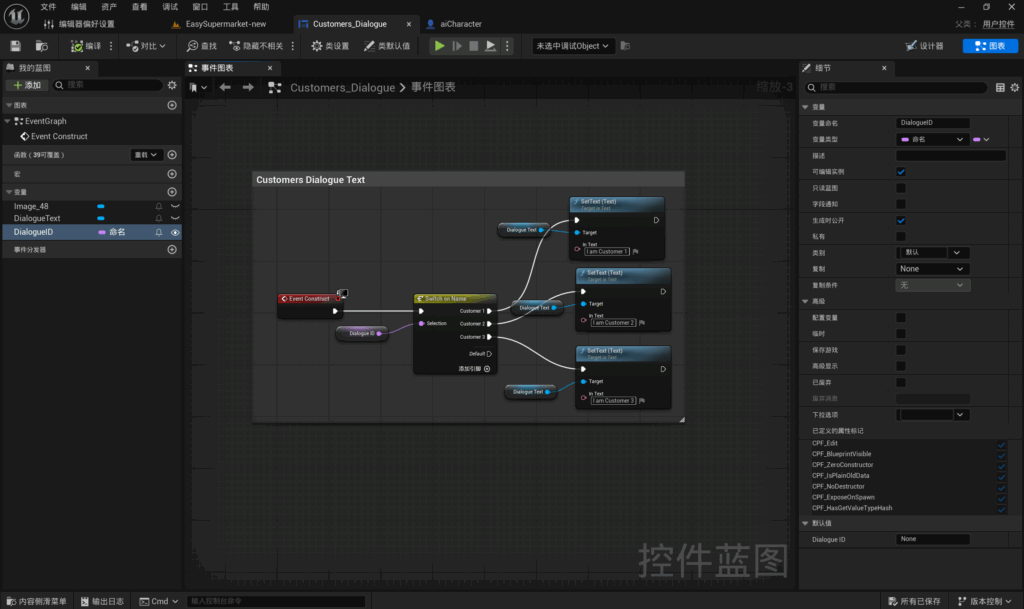1024x609 pixels.
Task: Open Details panel settings gear
Action: 1015,87
